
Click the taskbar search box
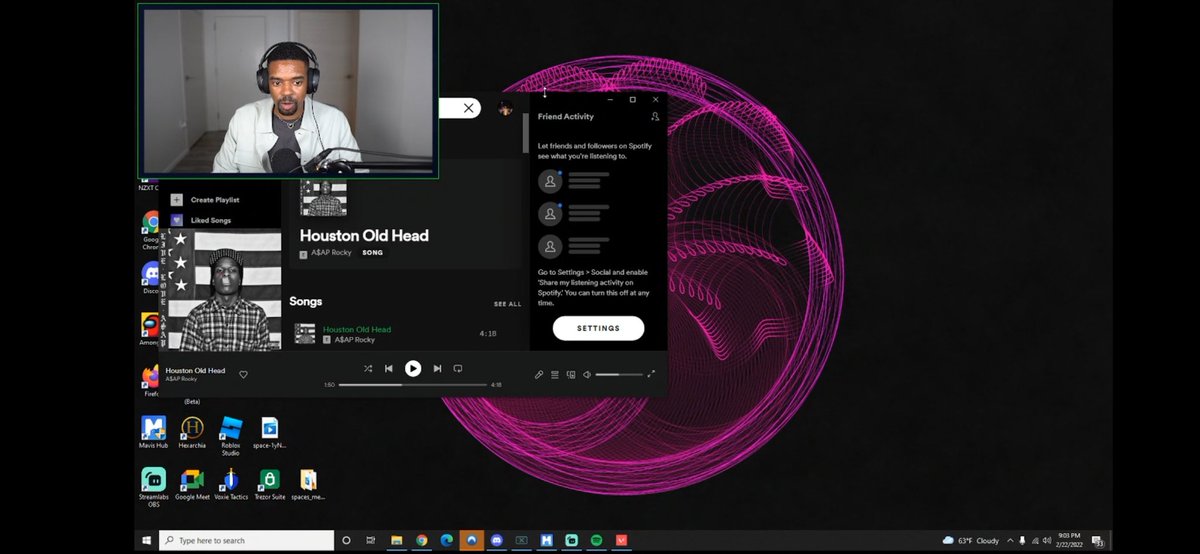(246, 540)
